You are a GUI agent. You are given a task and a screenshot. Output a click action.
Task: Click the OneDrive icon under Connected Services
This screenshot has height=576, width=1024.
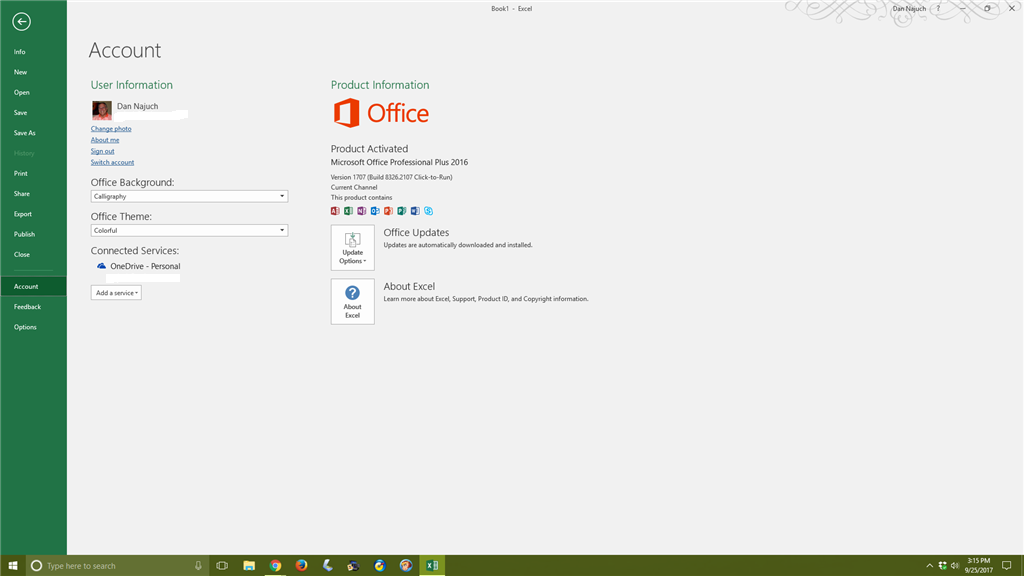101,266
